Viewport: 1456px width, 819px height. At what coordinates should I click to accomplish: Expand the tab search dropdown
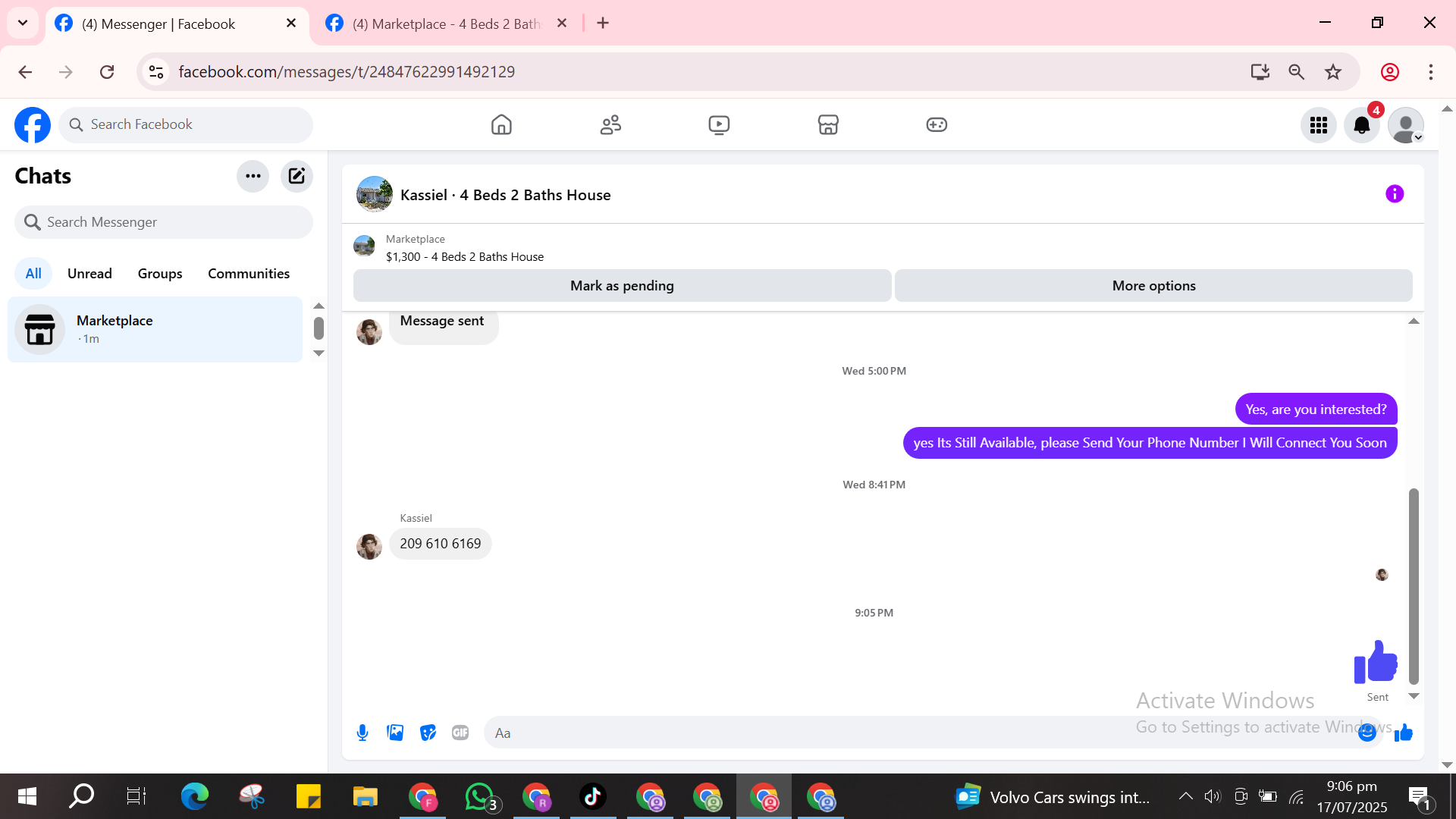[x=23, y=23]
